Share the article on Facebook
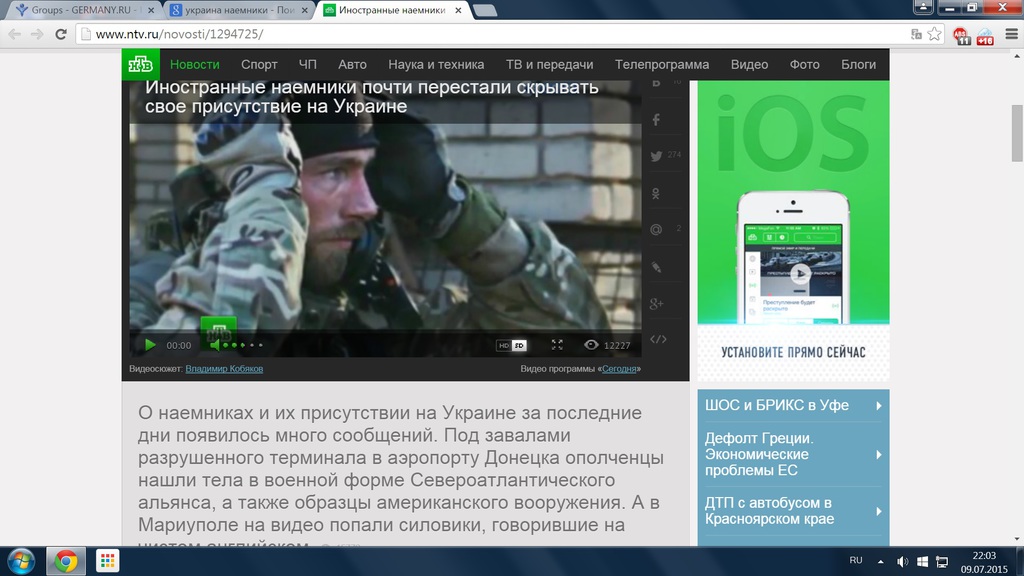The height and width of the screenshot is (576, 1024). pos(656,120)
